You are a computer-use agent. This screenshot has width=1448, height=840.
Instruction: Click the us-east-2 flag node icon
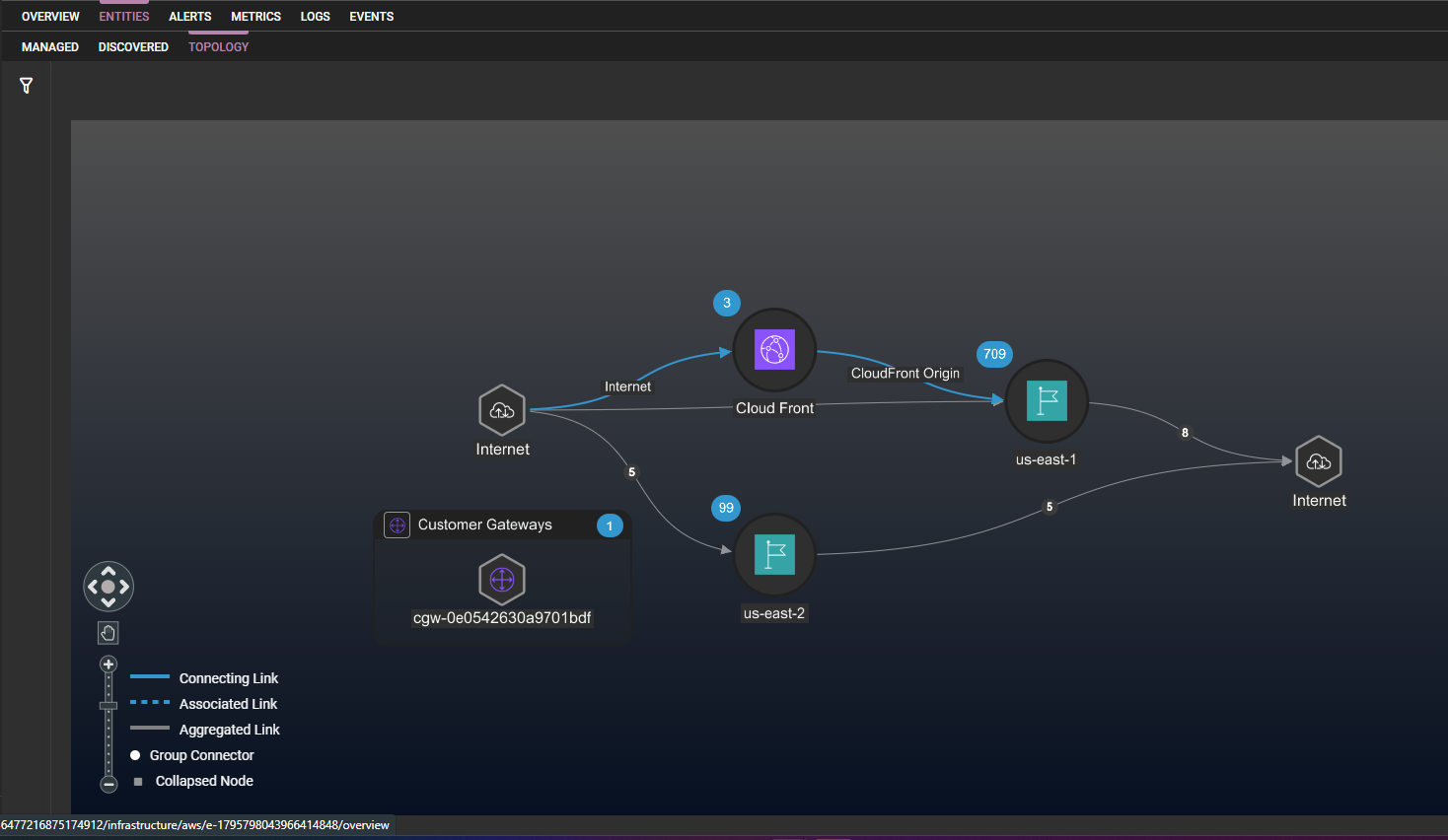pos(774,554)
